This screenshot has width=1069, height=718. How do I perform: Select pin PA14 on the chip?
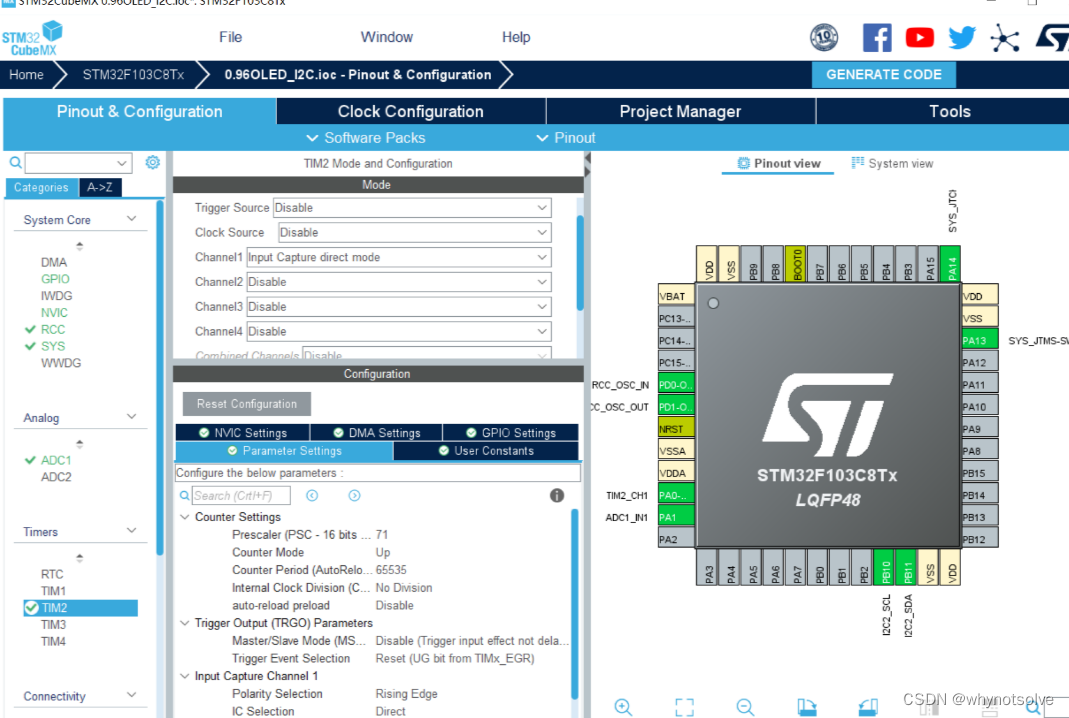pos(950,264)
